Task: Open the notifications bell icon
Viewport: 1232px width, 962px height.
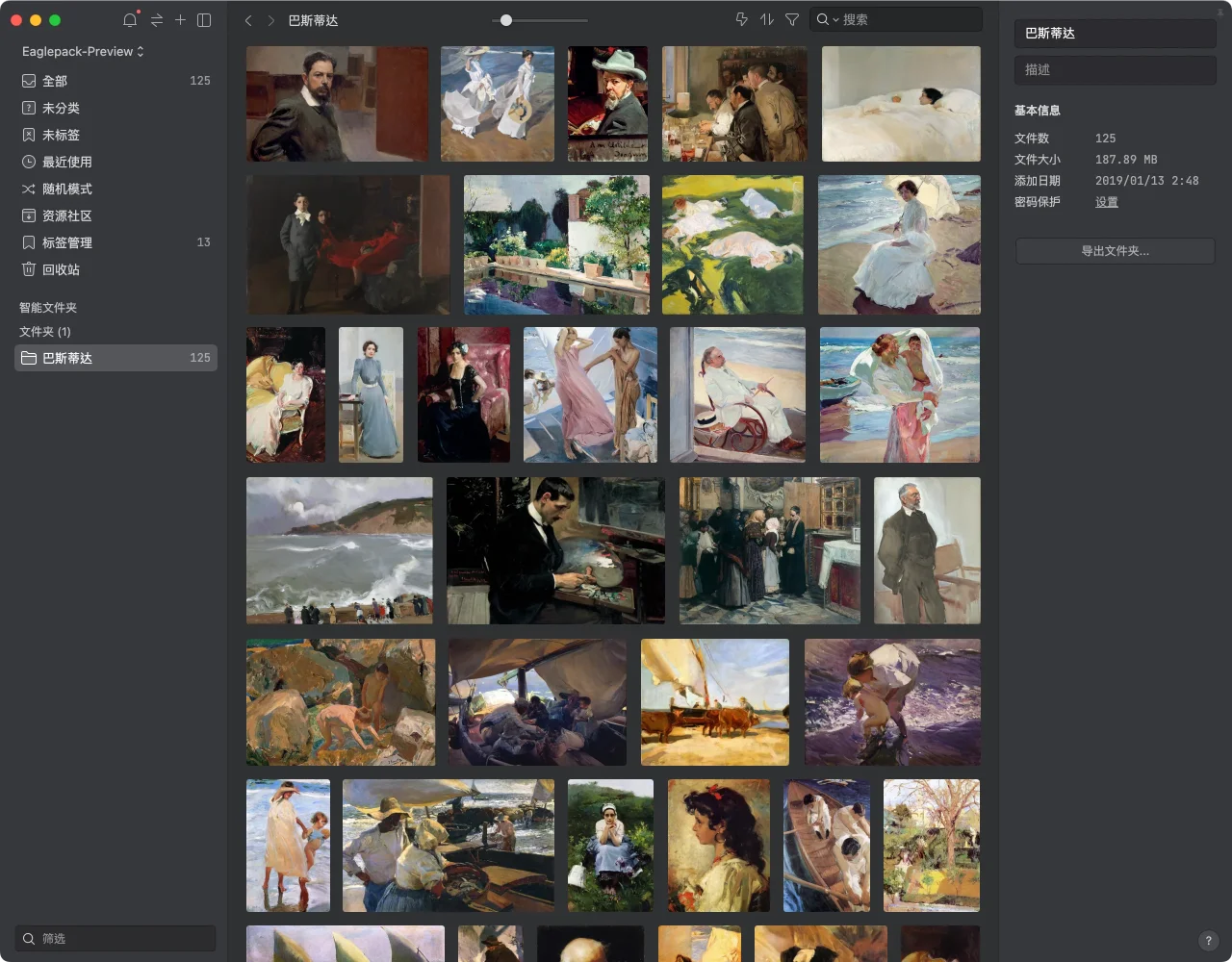Action: pos(130,20)
